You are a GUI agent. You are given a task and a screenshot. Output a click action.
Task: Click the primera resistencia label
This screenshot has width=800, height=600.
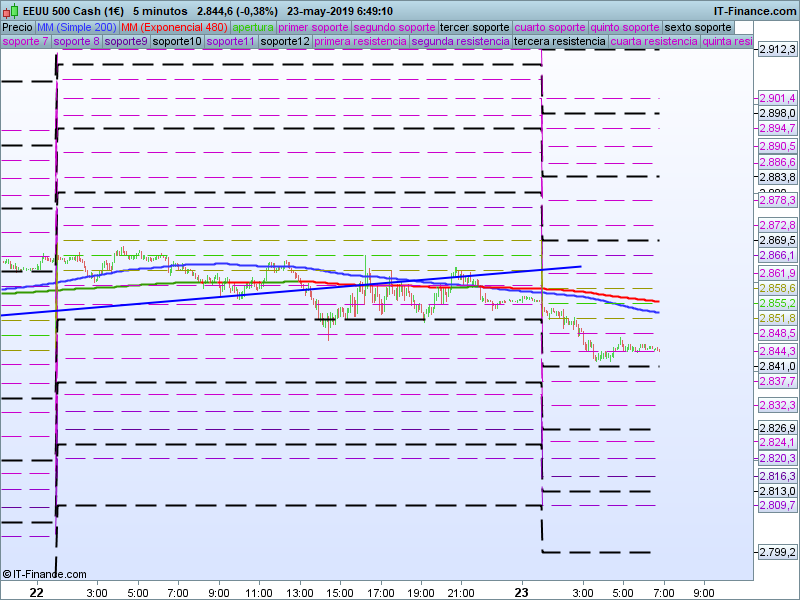(x=359, y=42)
